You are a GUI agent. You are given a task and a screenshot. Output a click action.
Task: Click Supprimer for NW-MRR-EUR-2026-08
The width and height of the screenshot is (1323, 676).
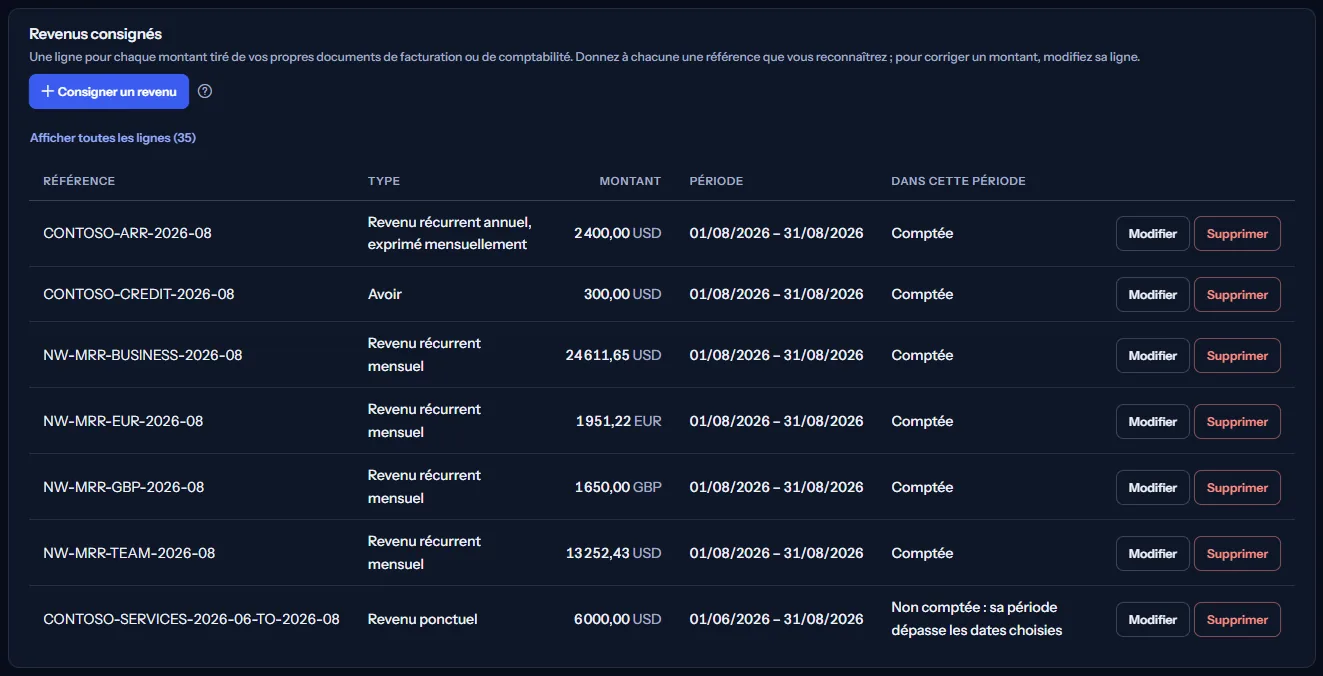click(1237, 422)
